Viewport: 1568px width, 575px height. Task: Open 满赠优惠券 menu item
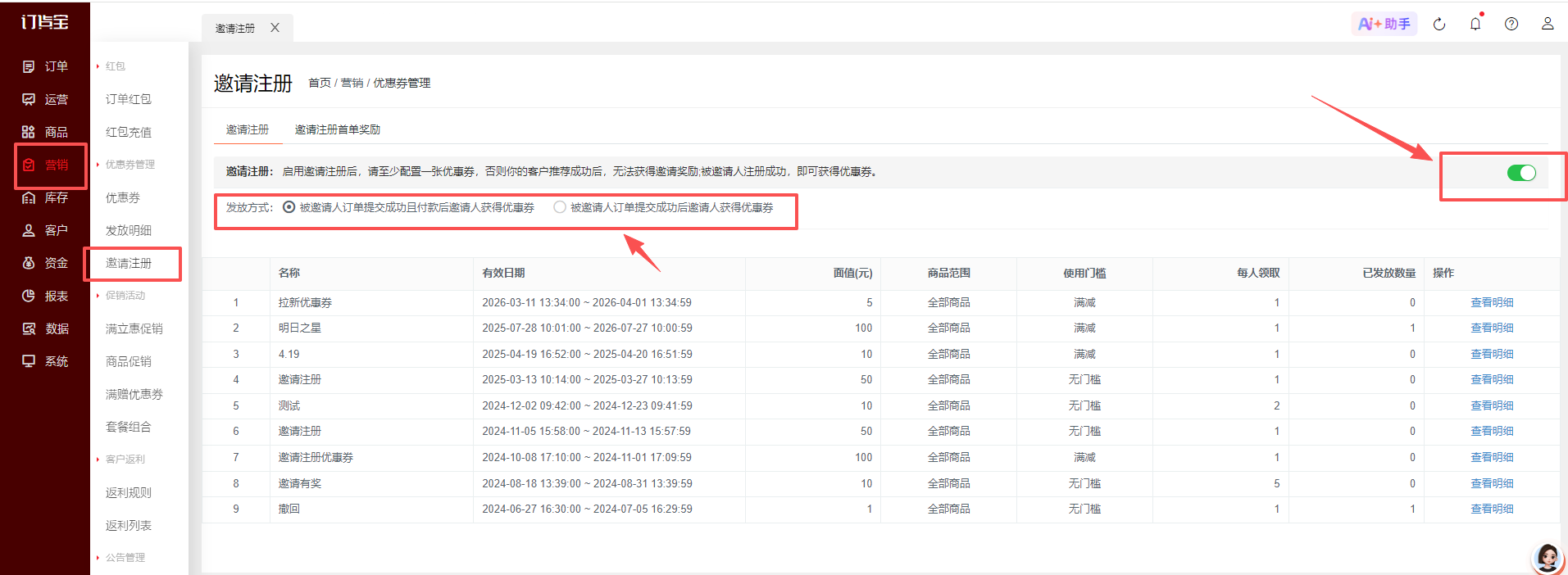[134, 394]
